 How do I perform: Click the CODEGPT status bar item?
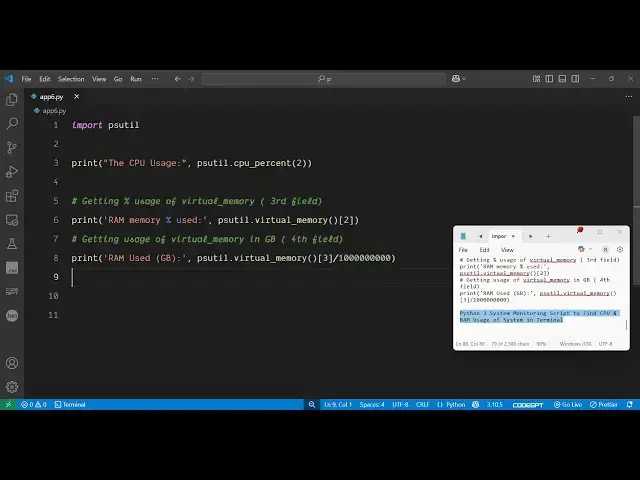(528, 405)
